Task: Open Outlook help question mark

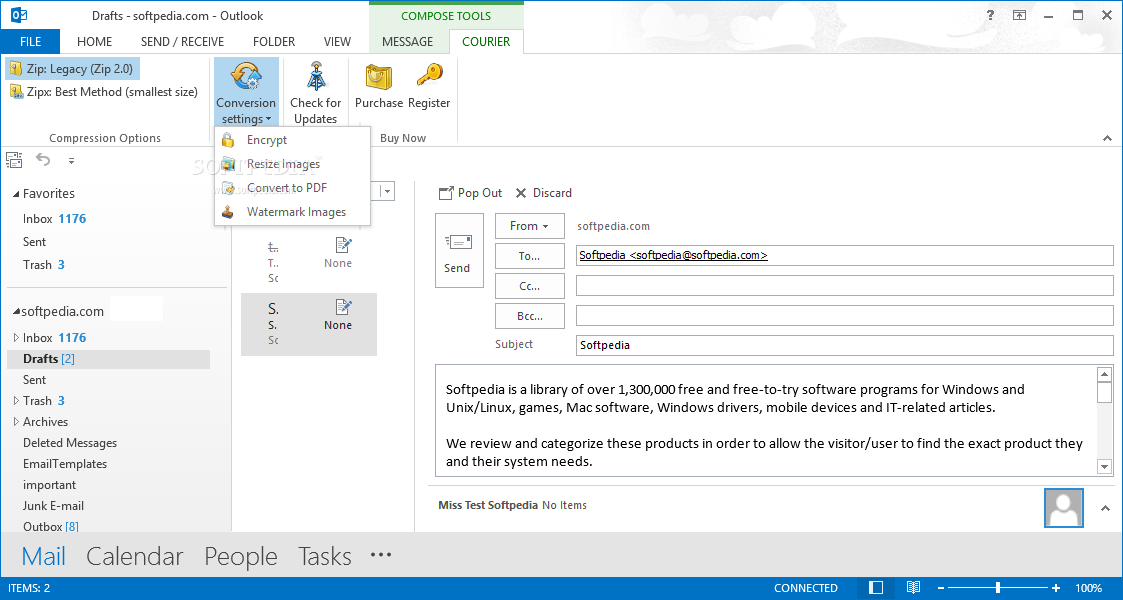Action: (991, 15)
